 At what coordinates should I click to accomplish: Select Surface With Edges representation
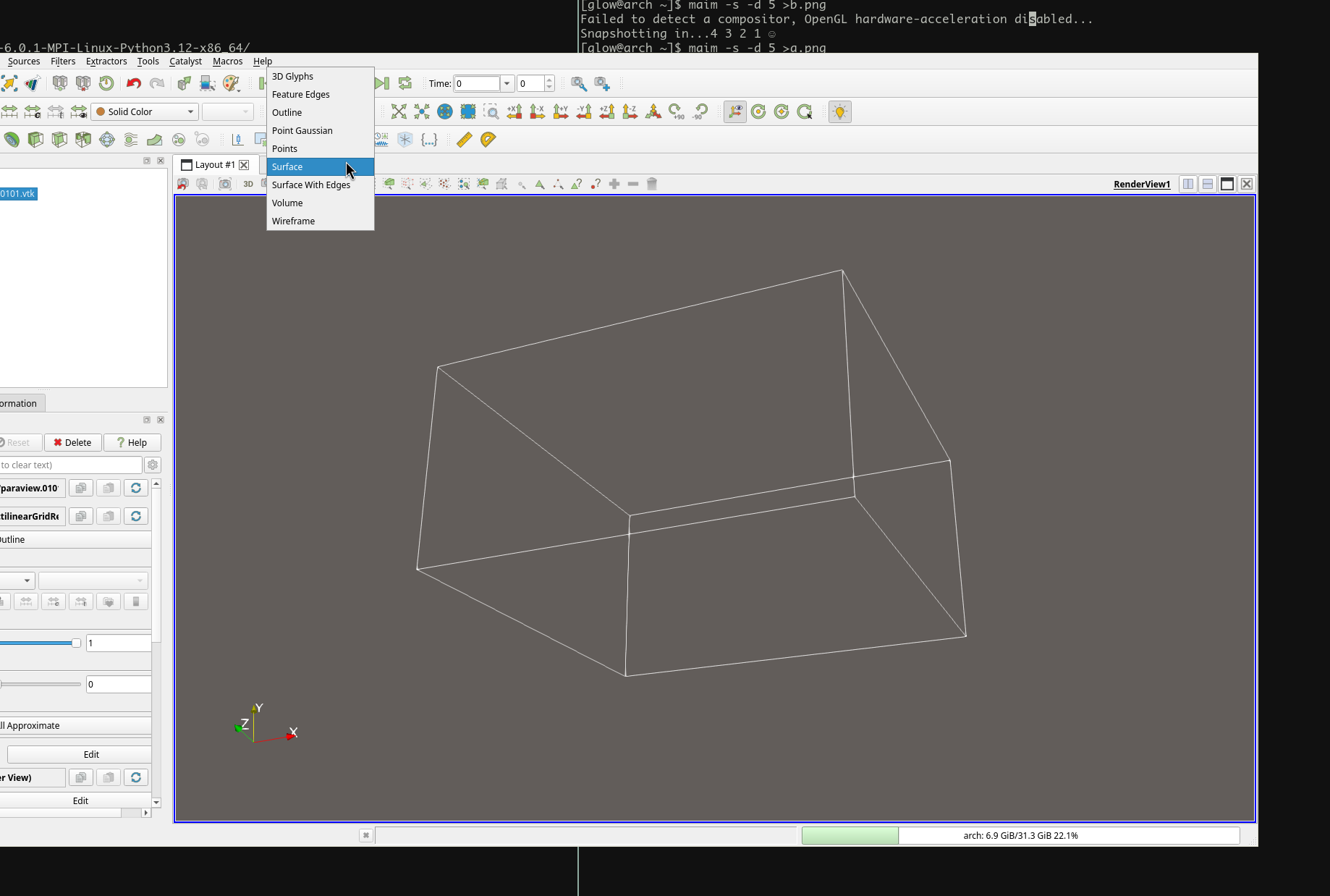tap(311, 185)
